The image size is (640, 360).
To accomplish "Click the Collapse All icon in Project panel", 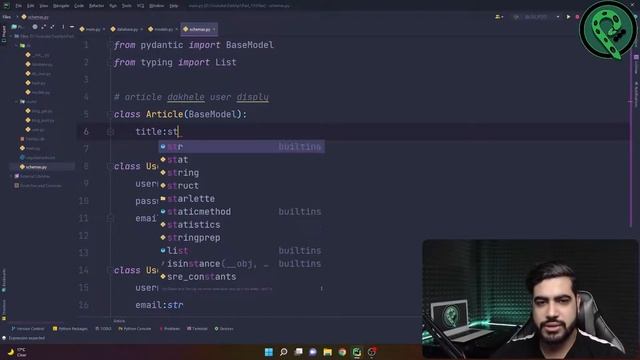I will pos(52,27).
